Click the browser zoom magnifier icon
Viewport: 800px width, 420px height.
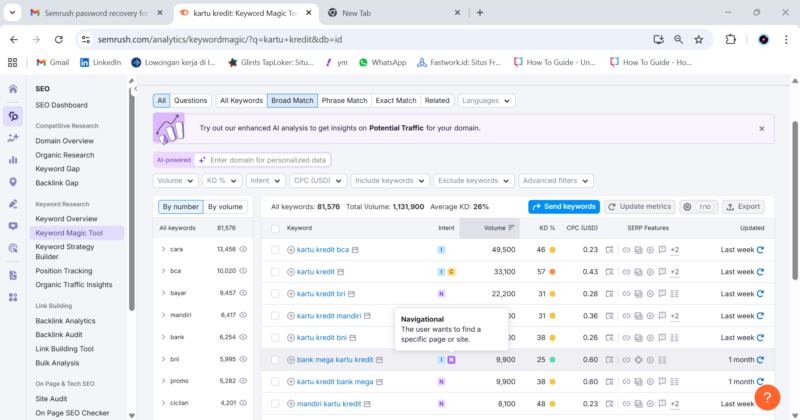coord(678,39)
